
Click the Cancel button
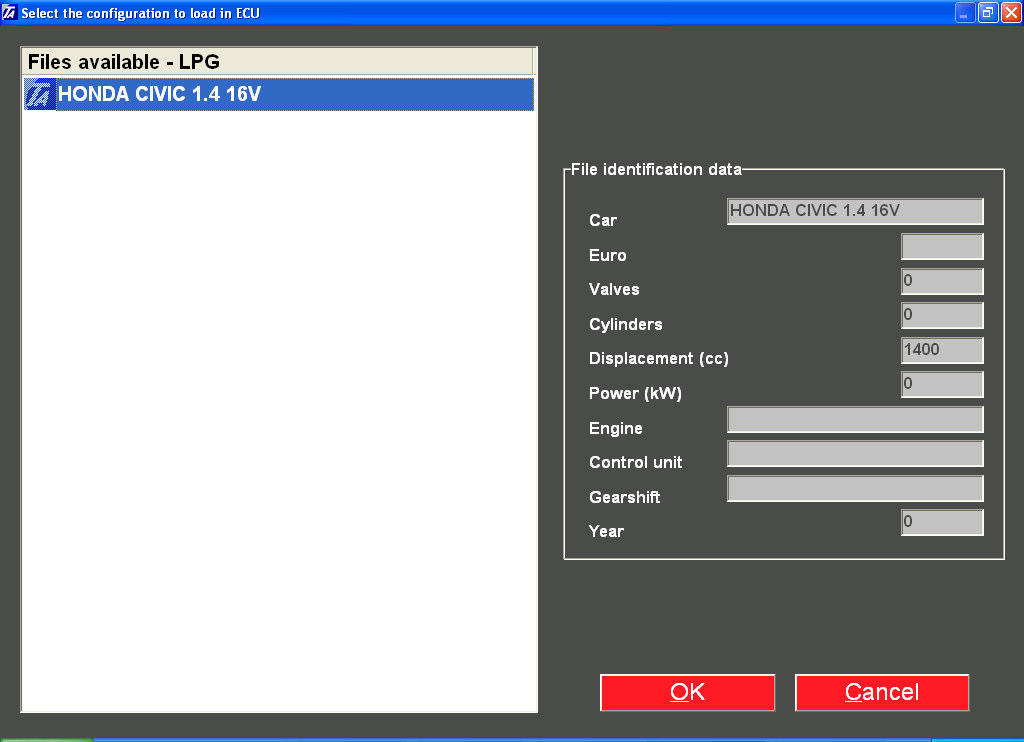coord(882,692)
